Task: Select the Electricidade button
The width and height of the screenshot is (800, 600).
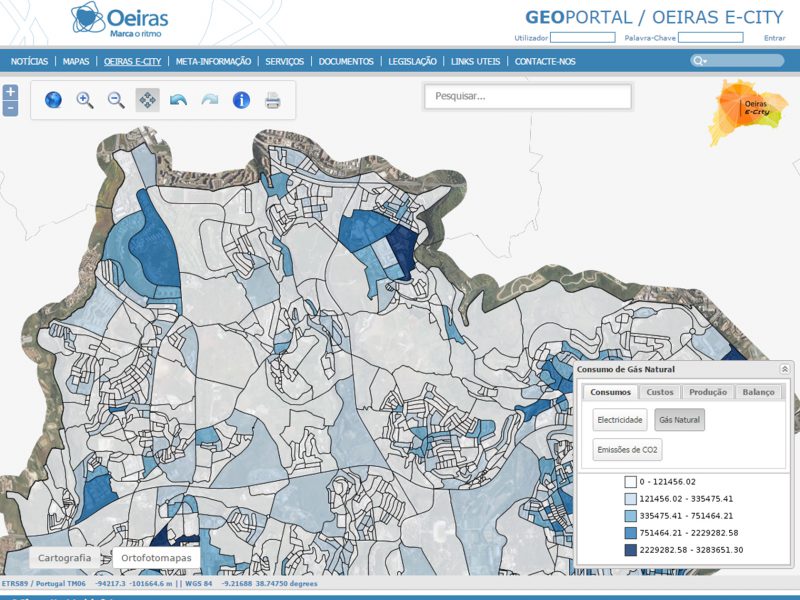Action: [x=620, y=420]
